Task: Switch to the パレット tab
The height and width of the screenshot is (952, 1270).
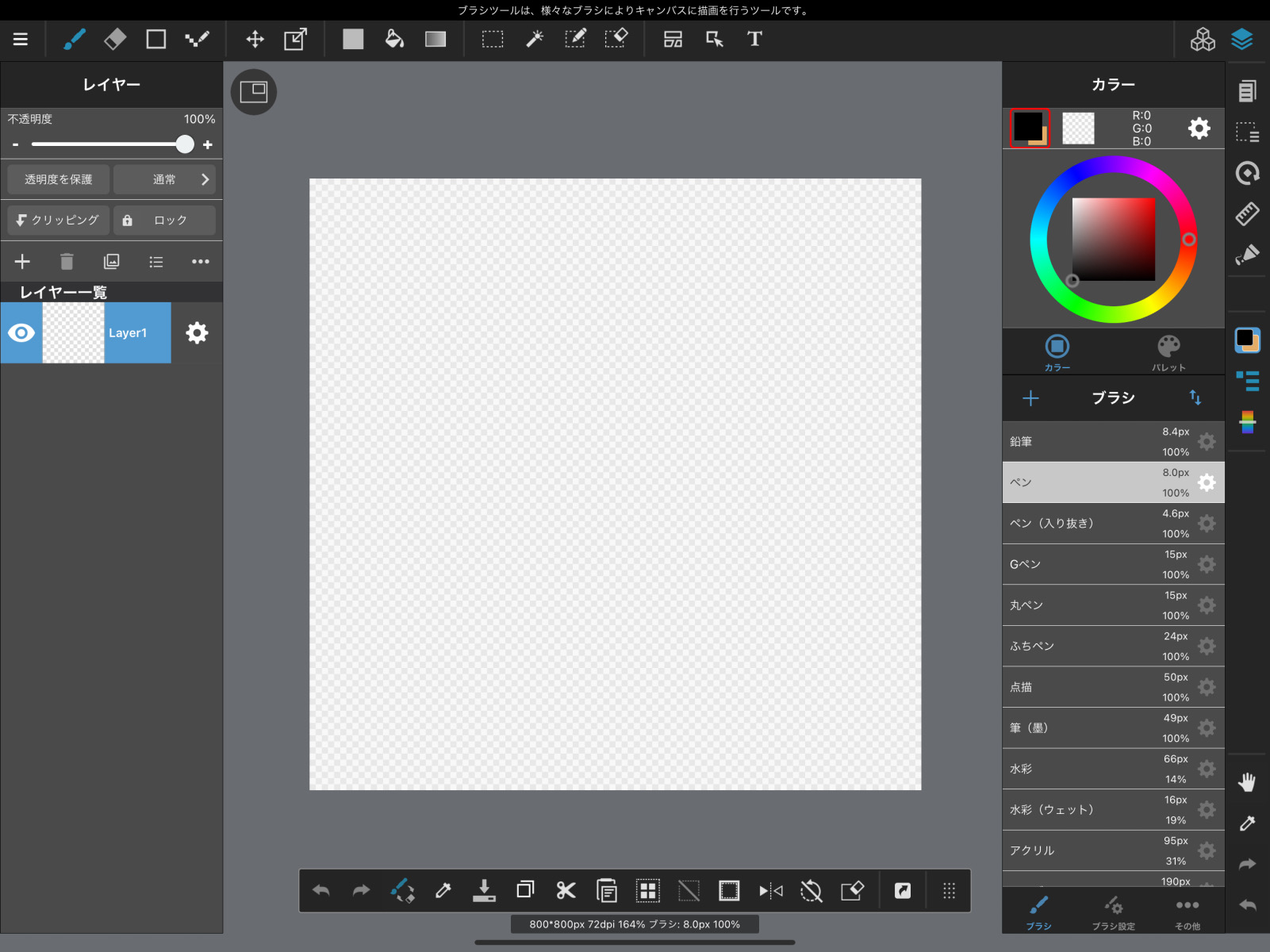Action: pos(1168,352)
